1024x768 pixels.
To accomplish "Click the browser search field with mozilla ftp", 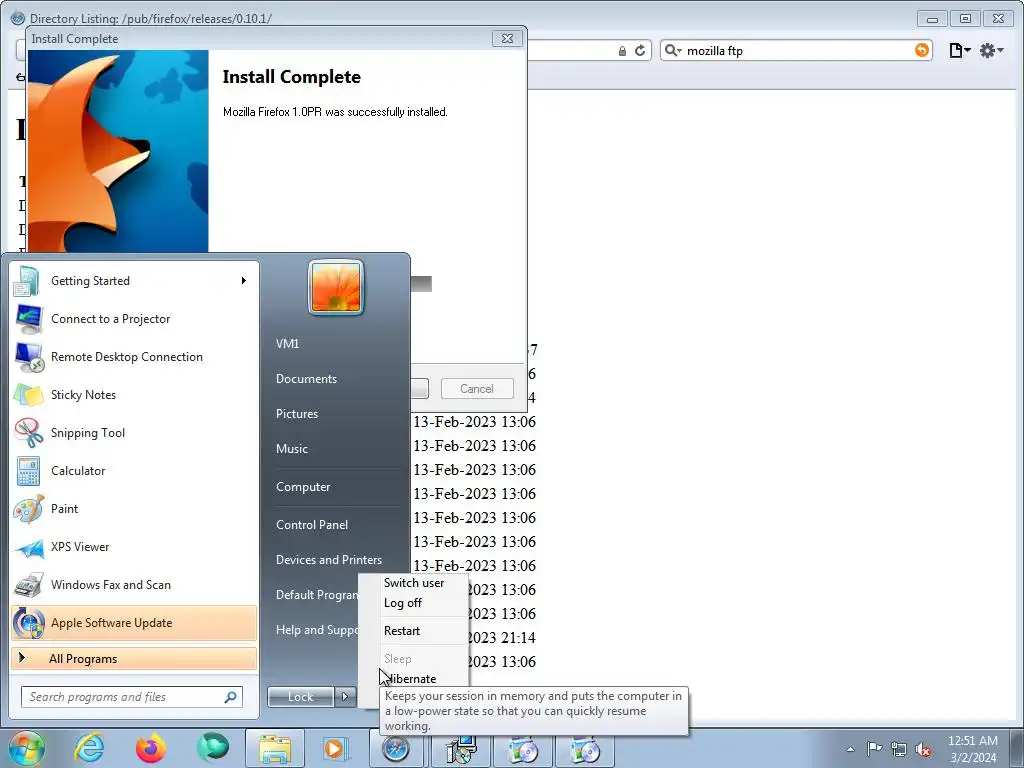I will pyautogui.click(x=797, y=50).
